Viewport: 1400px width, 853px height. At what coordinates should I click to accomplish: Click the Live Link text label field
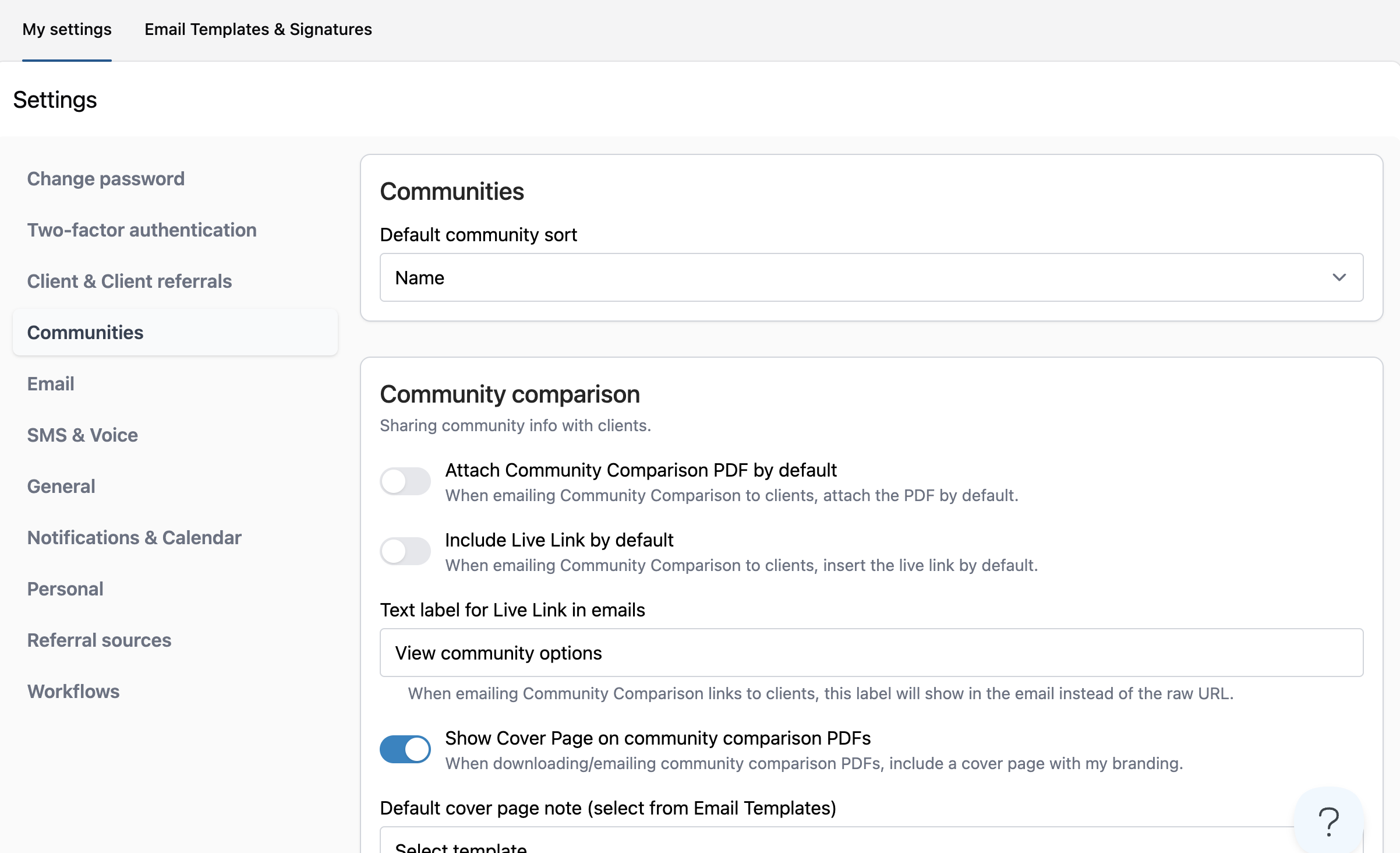(x=871, y=653)
